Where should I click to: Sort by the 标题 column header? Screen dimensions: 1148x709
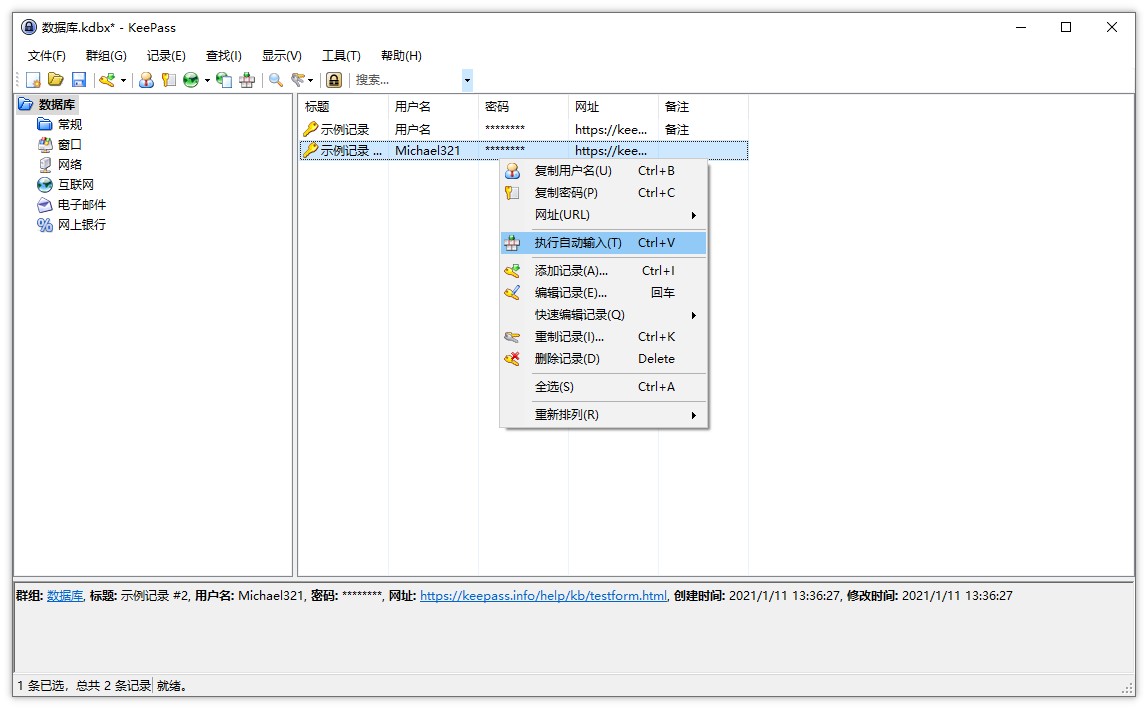coord(343,107)
